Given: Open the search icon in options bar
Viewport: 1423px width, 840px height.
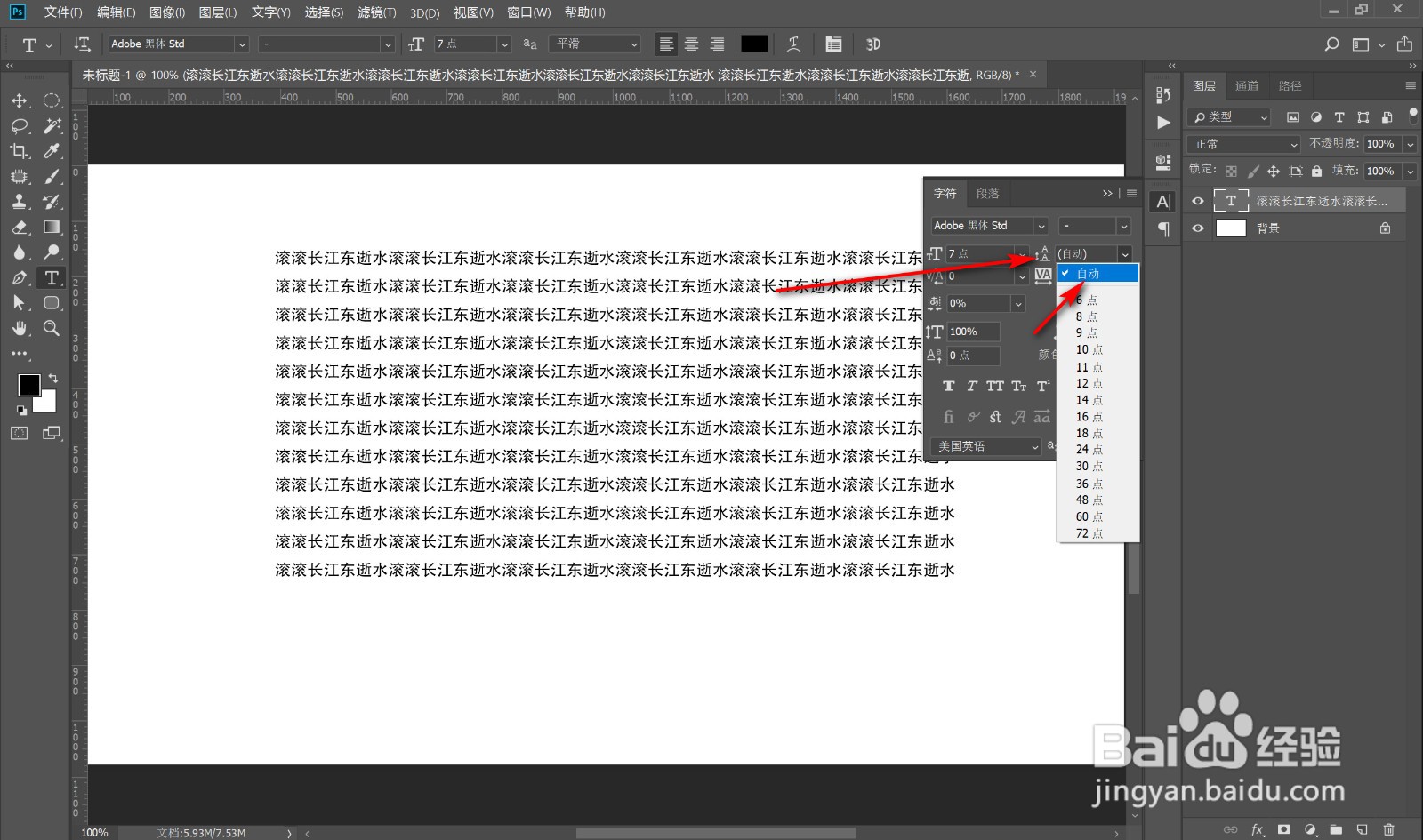Looking at the screenshot, I should pyautogui.click(x=1331, y=44).
